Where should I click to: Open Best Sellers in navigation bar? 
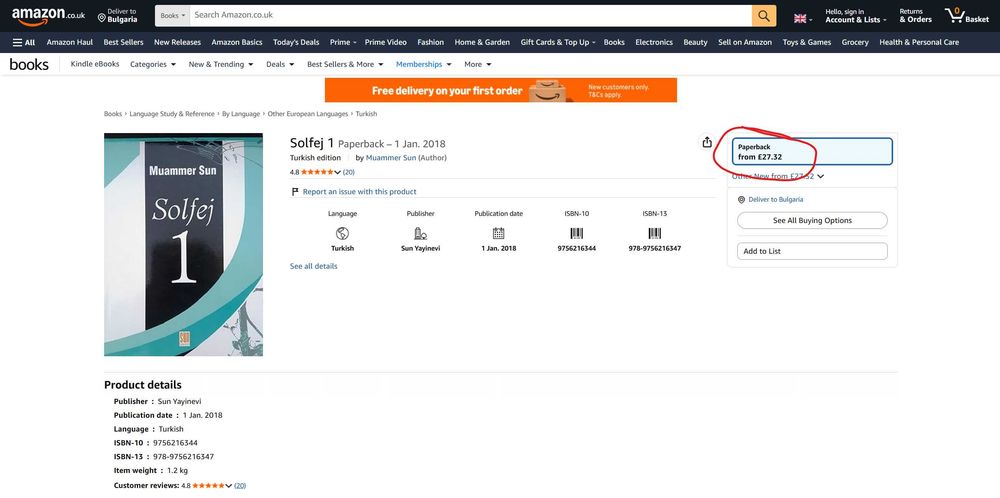coord(123,42)
